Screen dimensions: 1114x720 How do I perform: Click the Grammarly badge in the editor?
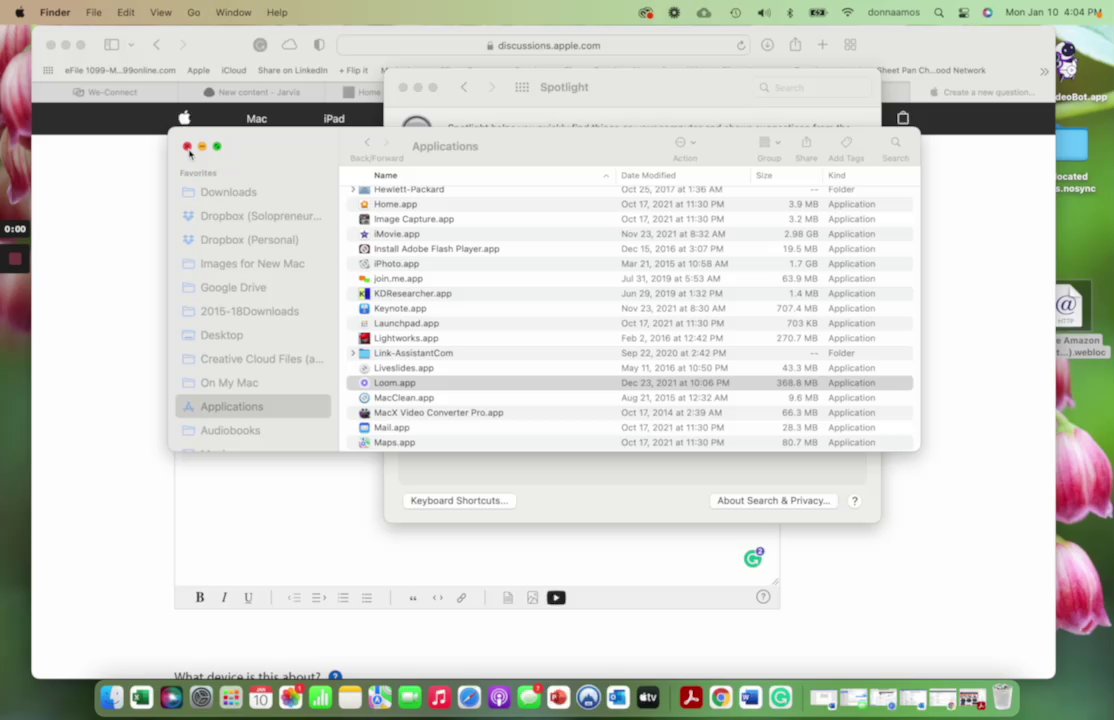pos(753,558)
